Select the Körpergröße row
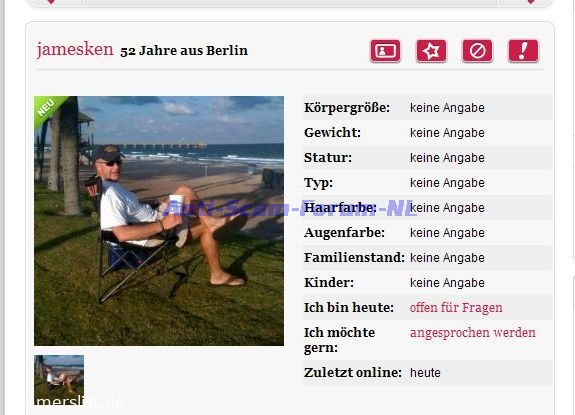This screenshot has height=415, width=575. coord(427,108)
